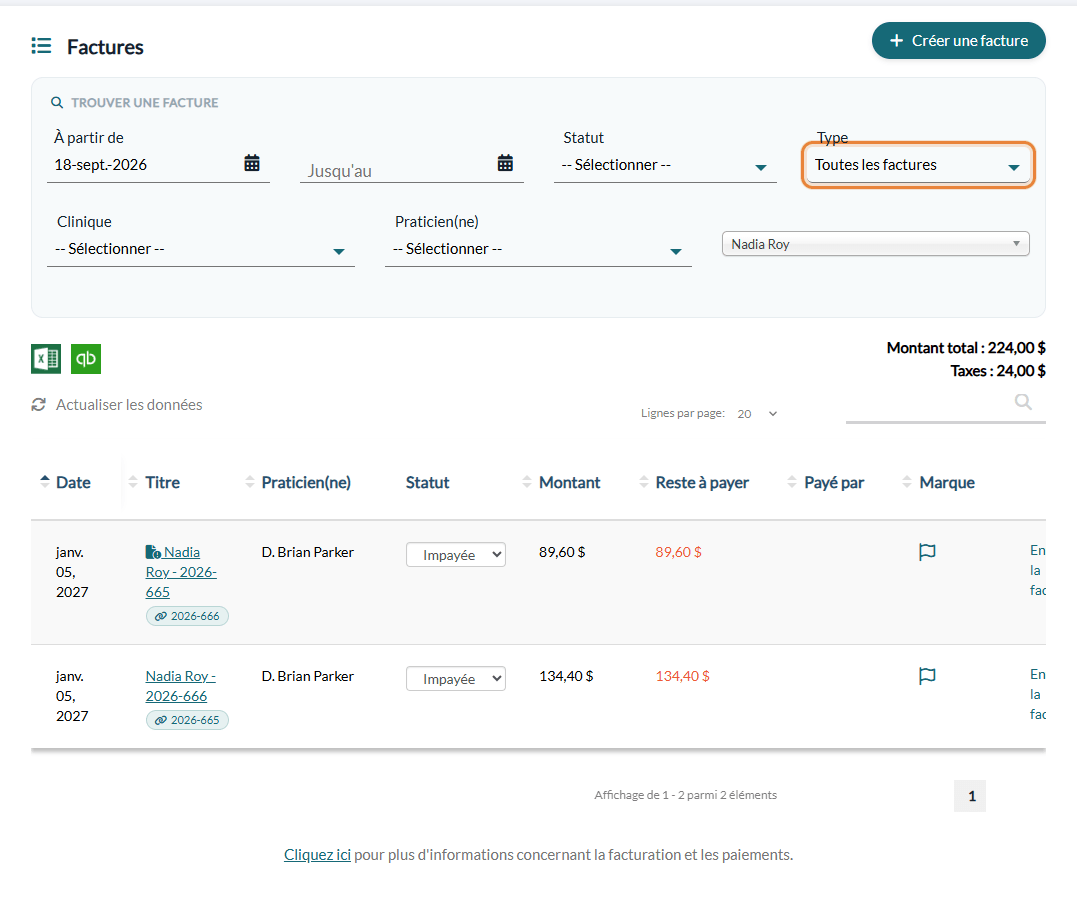1077x901 pixels.
Task: Click the list icon beside Factures heading
Action: [41, 46]
